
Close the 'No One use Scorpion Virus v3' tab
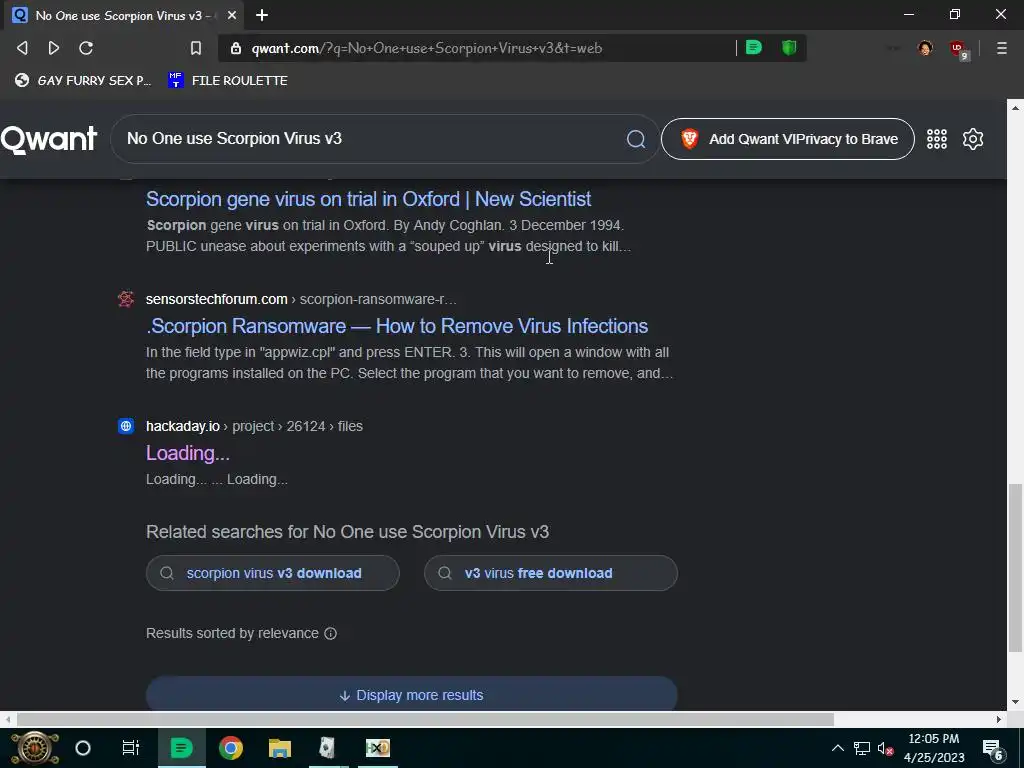232,15
